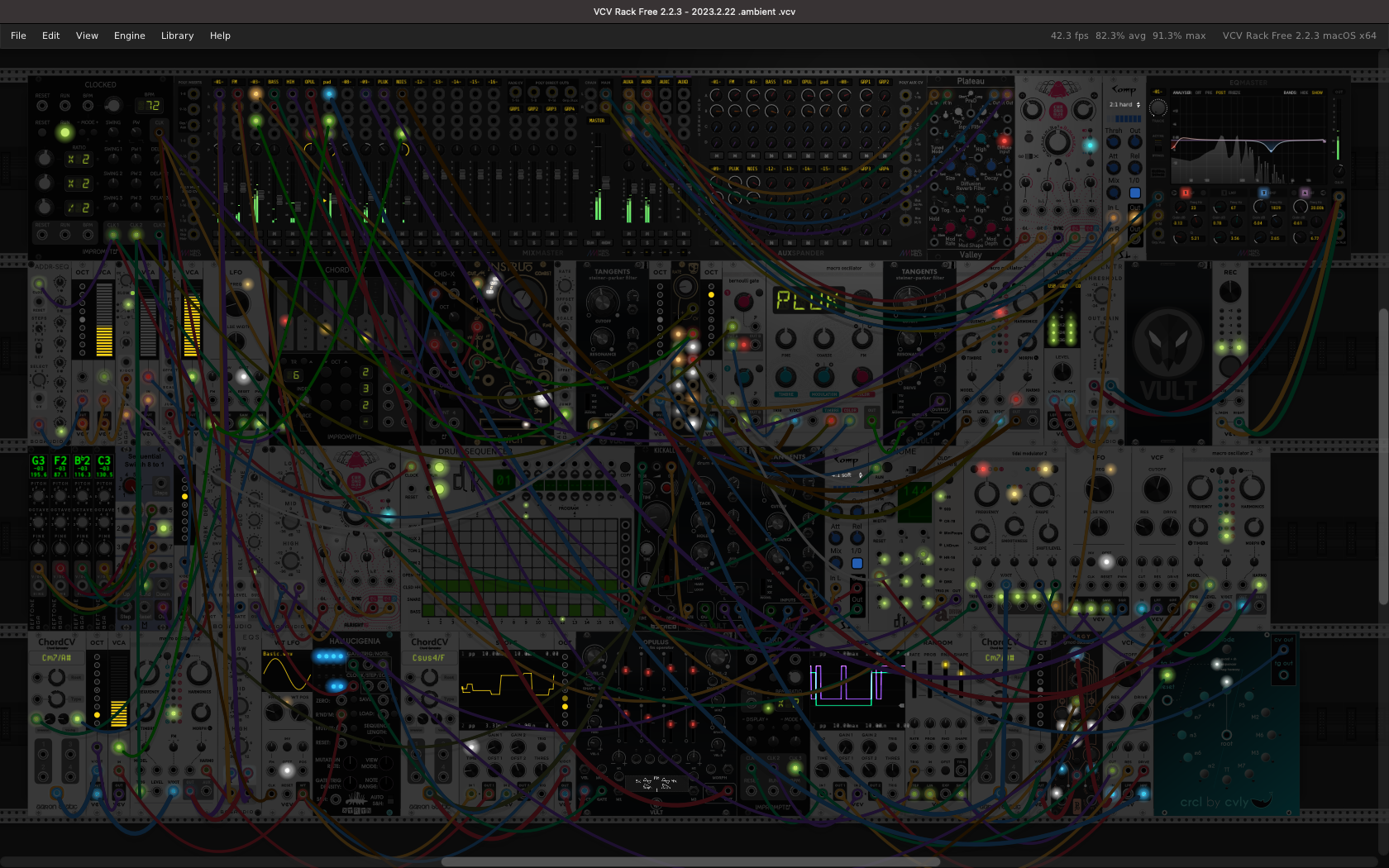Image resolution: width=1389 pixels, height=868 pixels.
Task: Click the glowing cyan button on Chronoblob
Action: 1090,145
